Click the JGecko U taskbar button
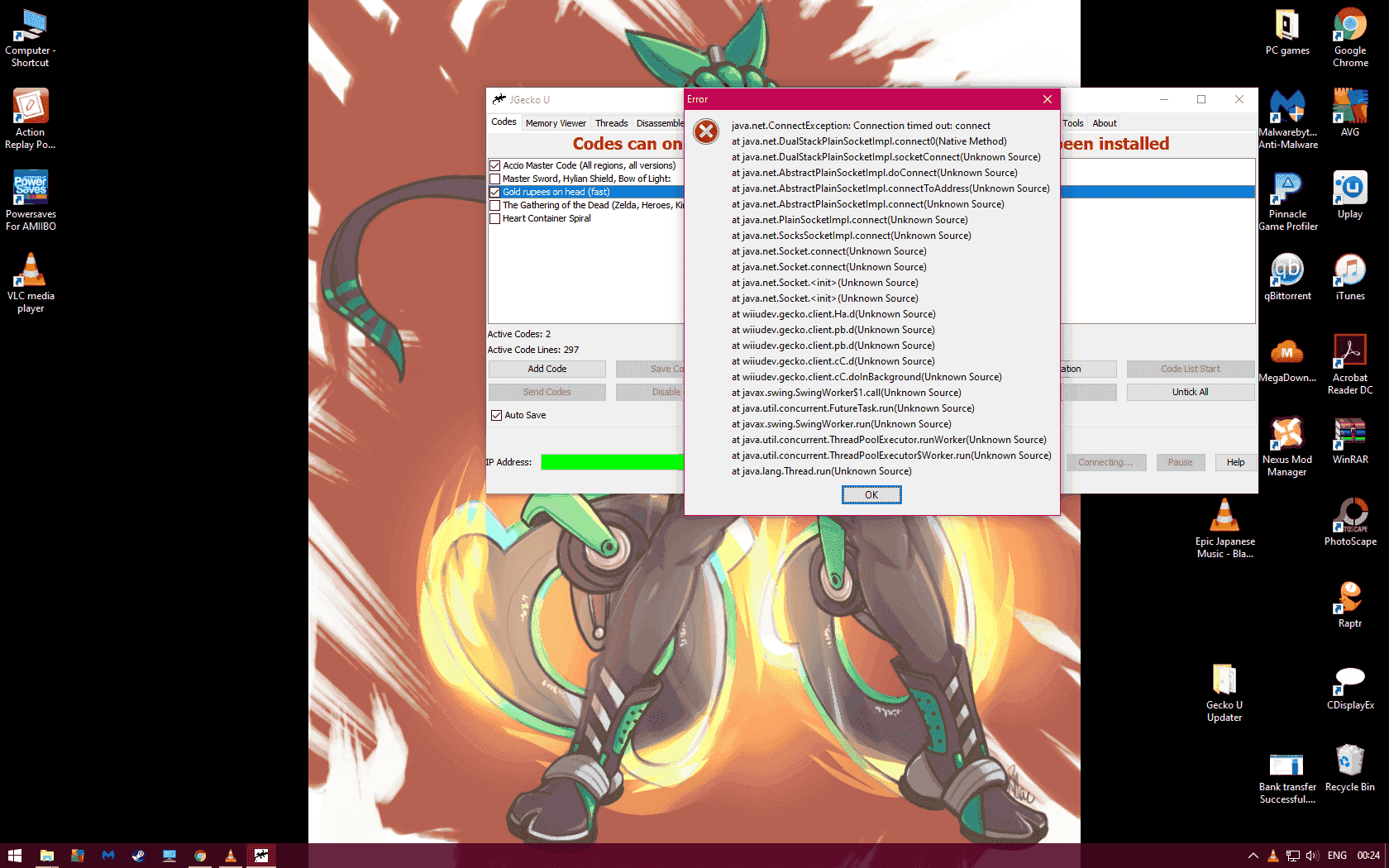1389x868 pixels. coord(260,856)
